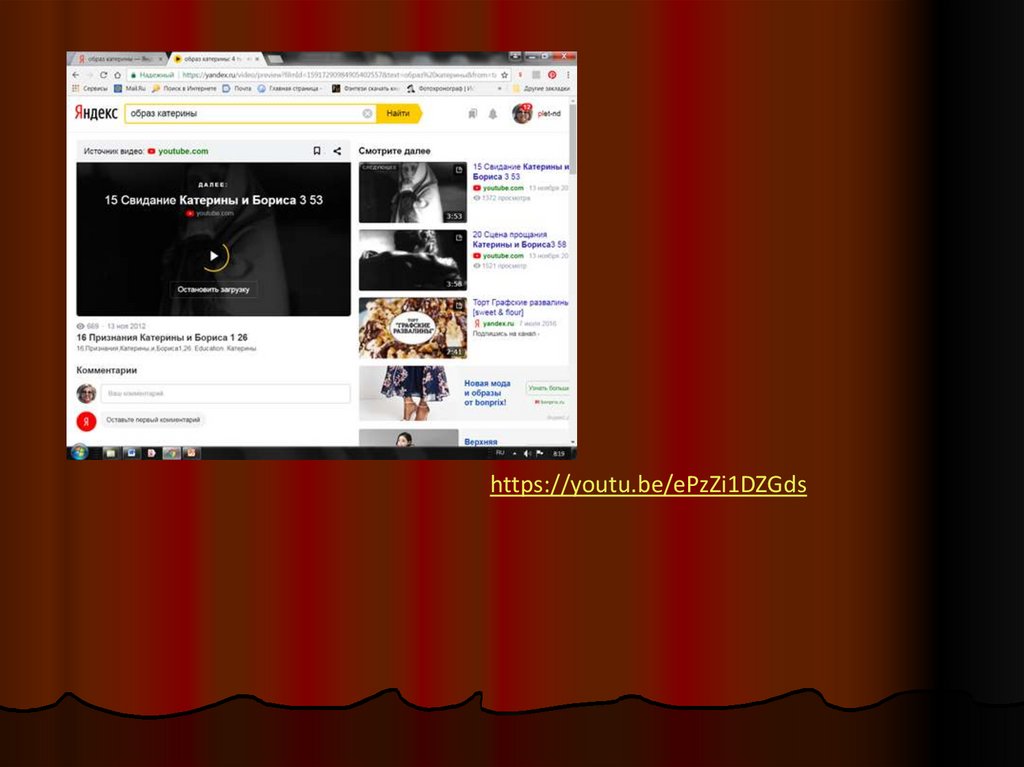Viewport: 1024px width, 767px height.
Task: Open the Windows Start button
Action: [80, 452]
